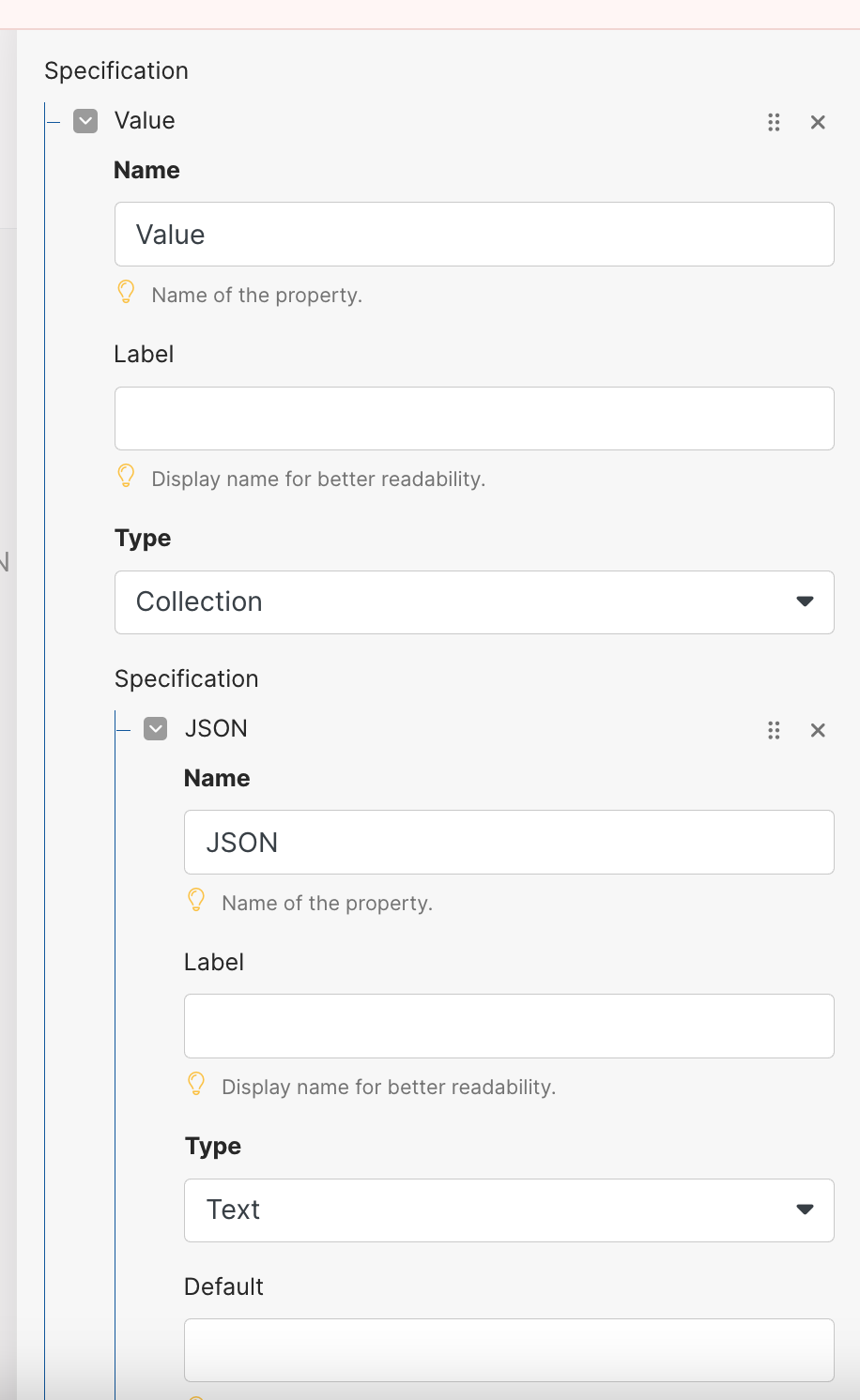Collapse the Value property section
This screenshot has width=860, height=1400.
(85, 121)
